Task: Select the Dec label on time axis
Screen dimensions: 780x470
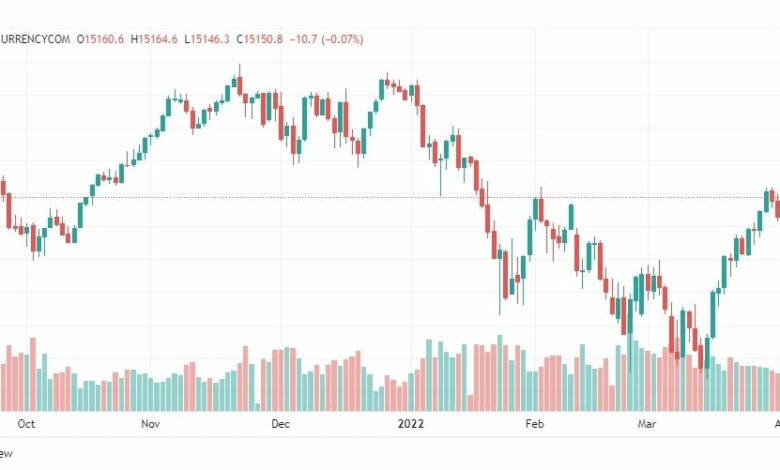Action: (280, 424)
